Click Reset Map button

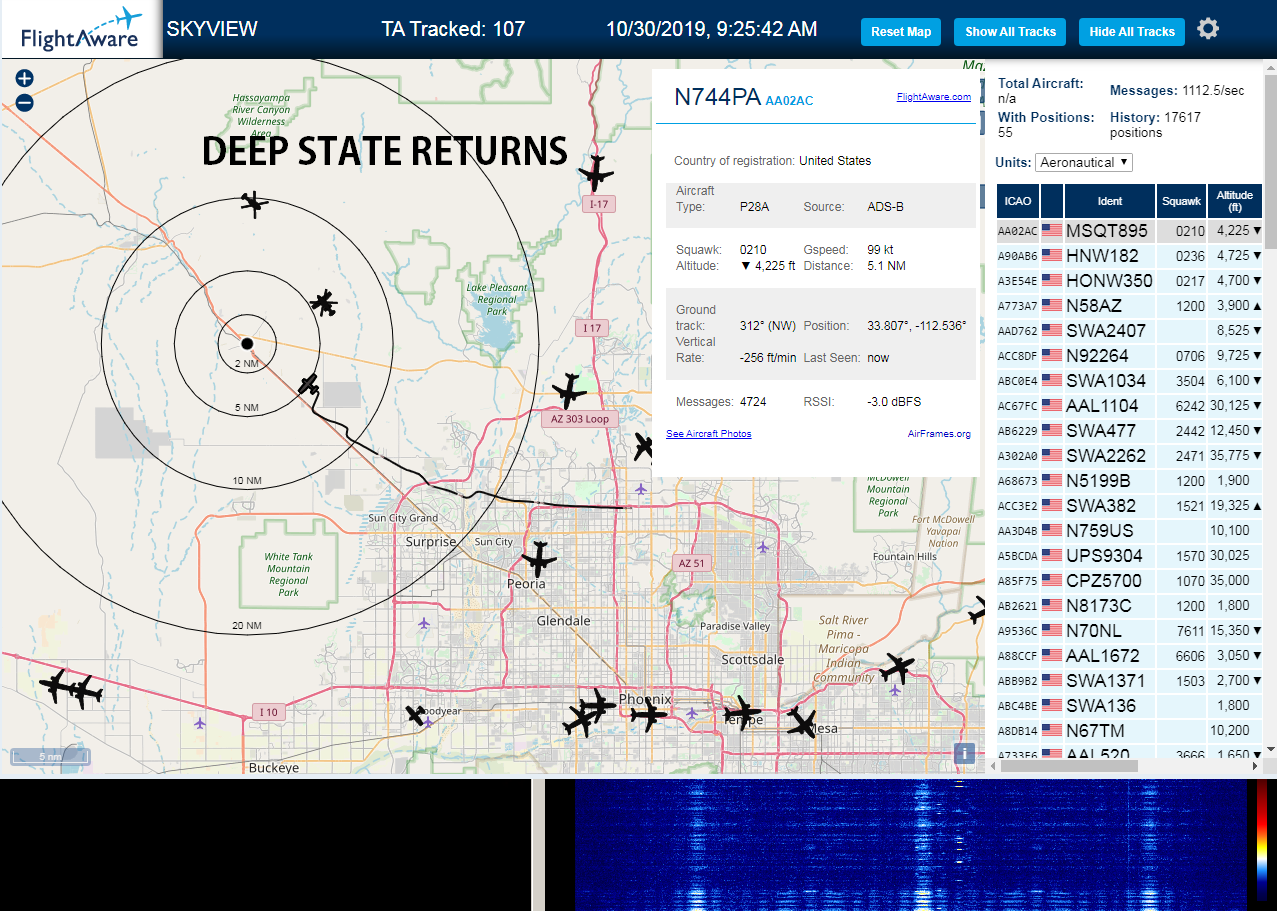pos(901,32)
